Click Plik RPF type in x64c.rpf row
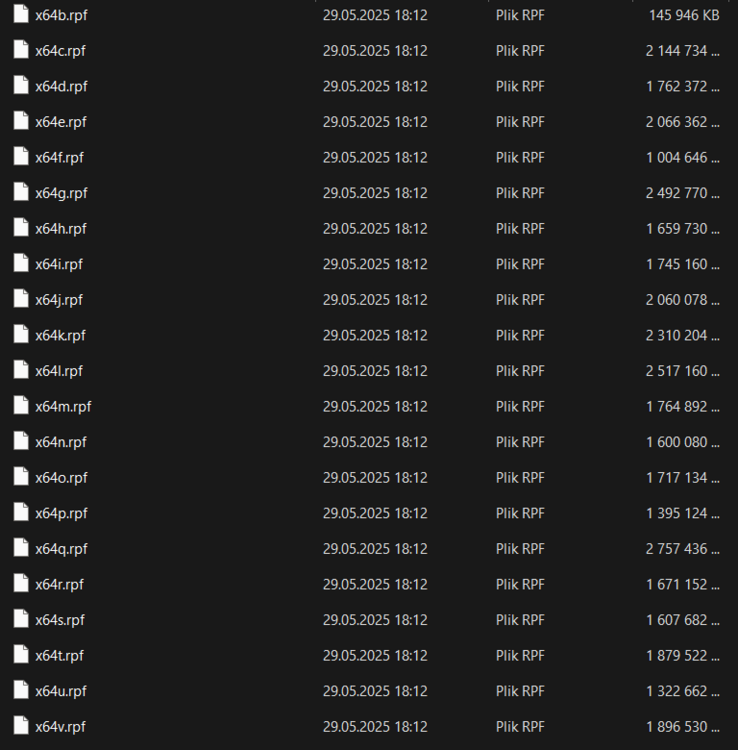738x750 pixels. 520,51
